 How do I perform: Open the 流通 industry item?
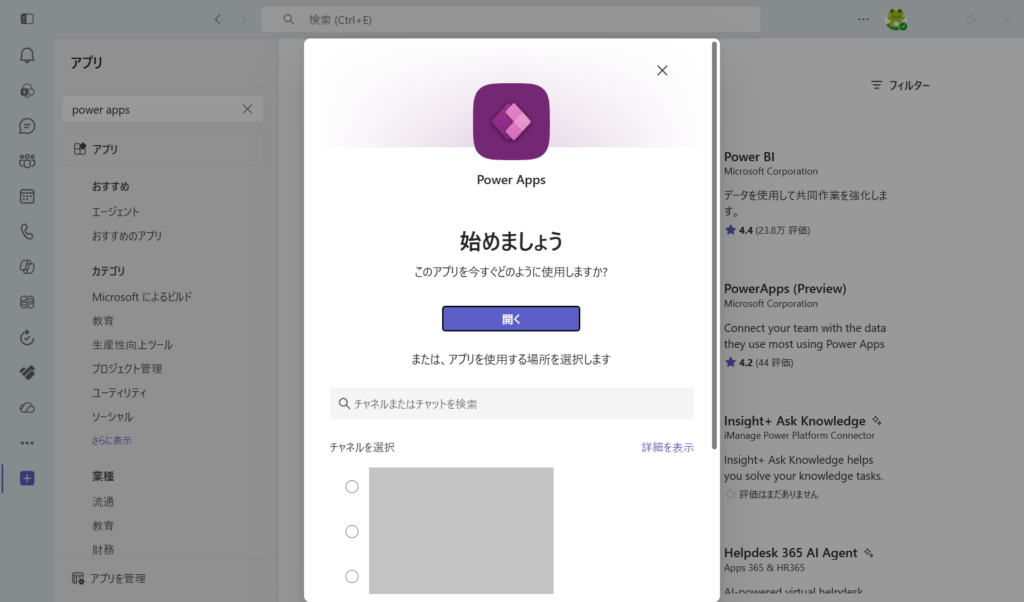click(103, 501)
